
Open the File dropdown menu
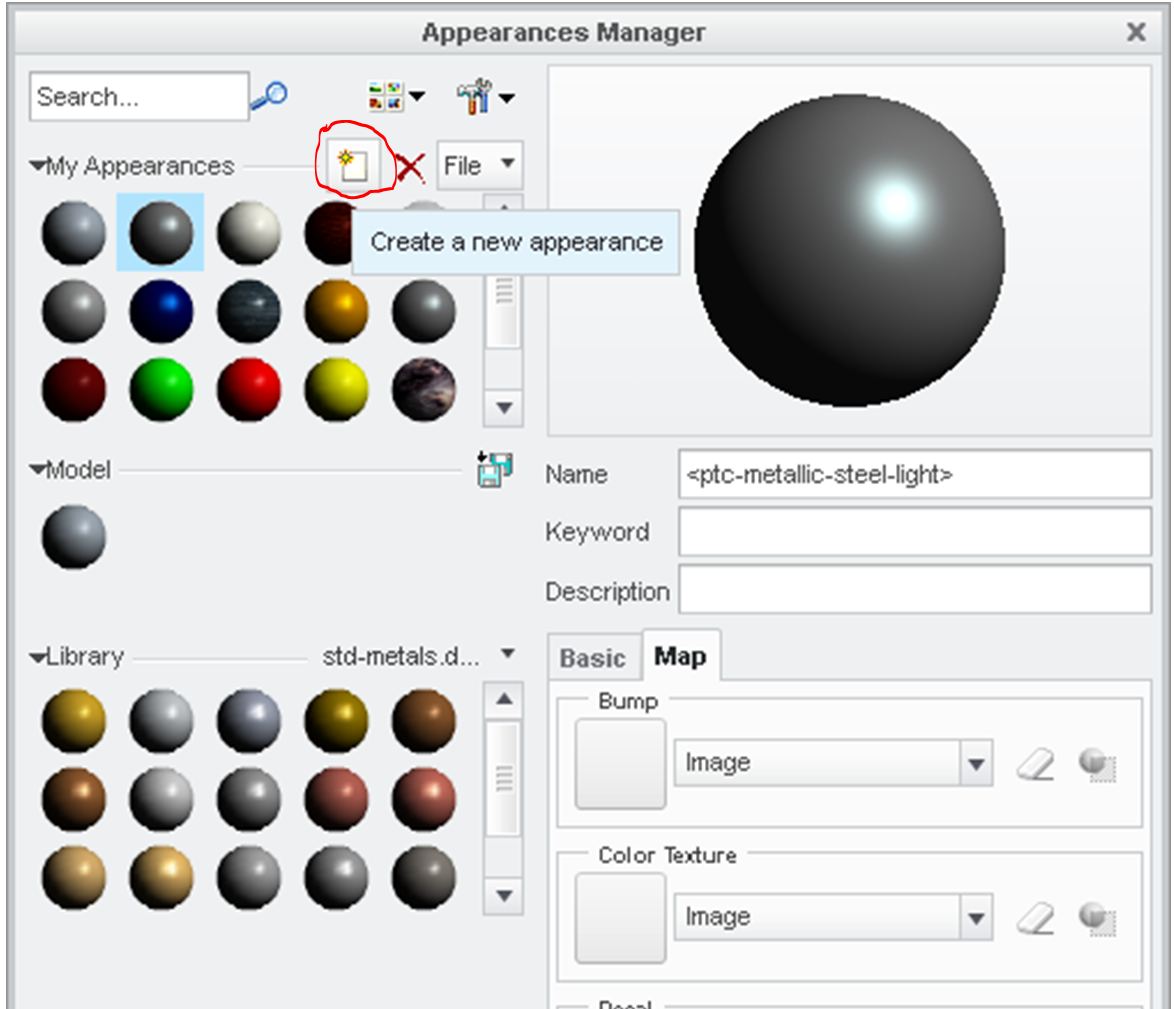point(479,165)
